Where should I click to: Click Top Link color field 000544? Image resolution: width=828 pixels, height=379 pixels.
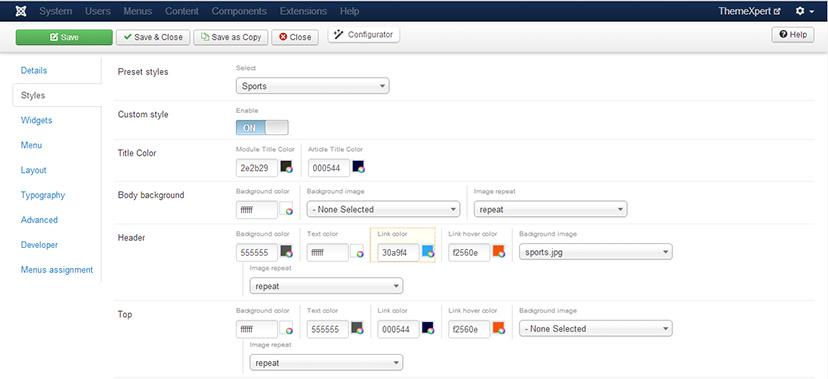point(398,329)
